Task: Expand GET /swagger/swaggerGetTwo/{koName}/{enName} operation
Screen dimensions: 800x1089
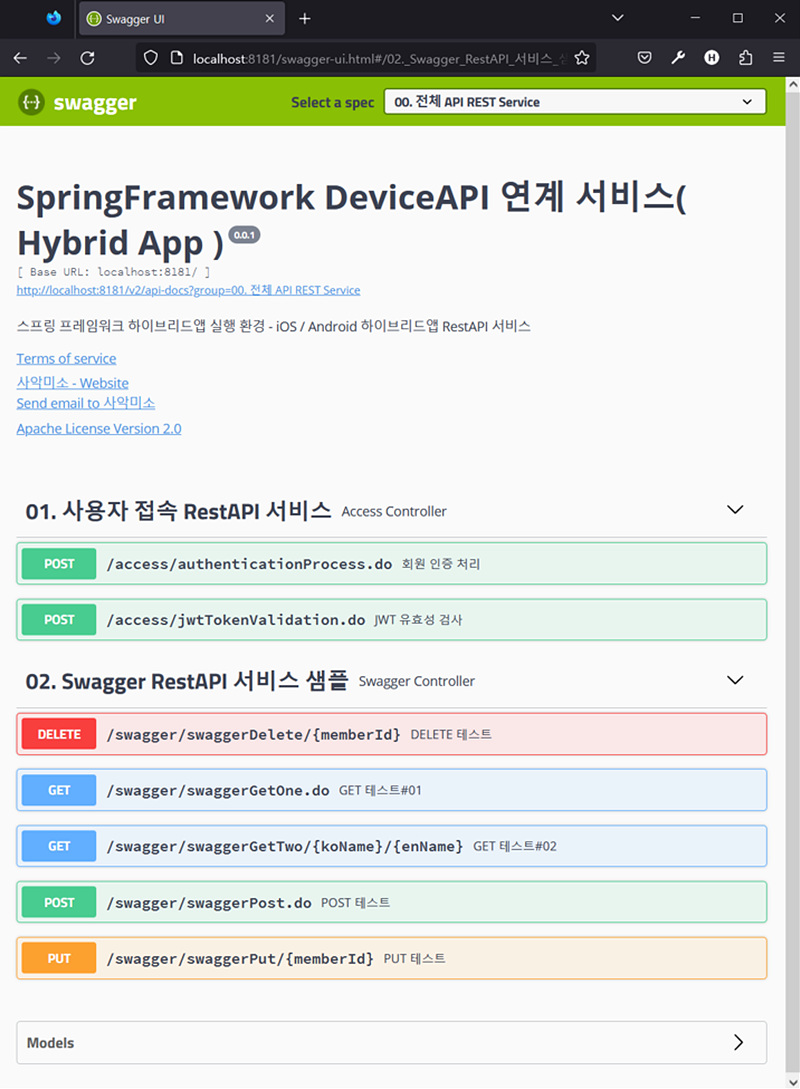Action: pyautogui.click(x=392, y=846)
